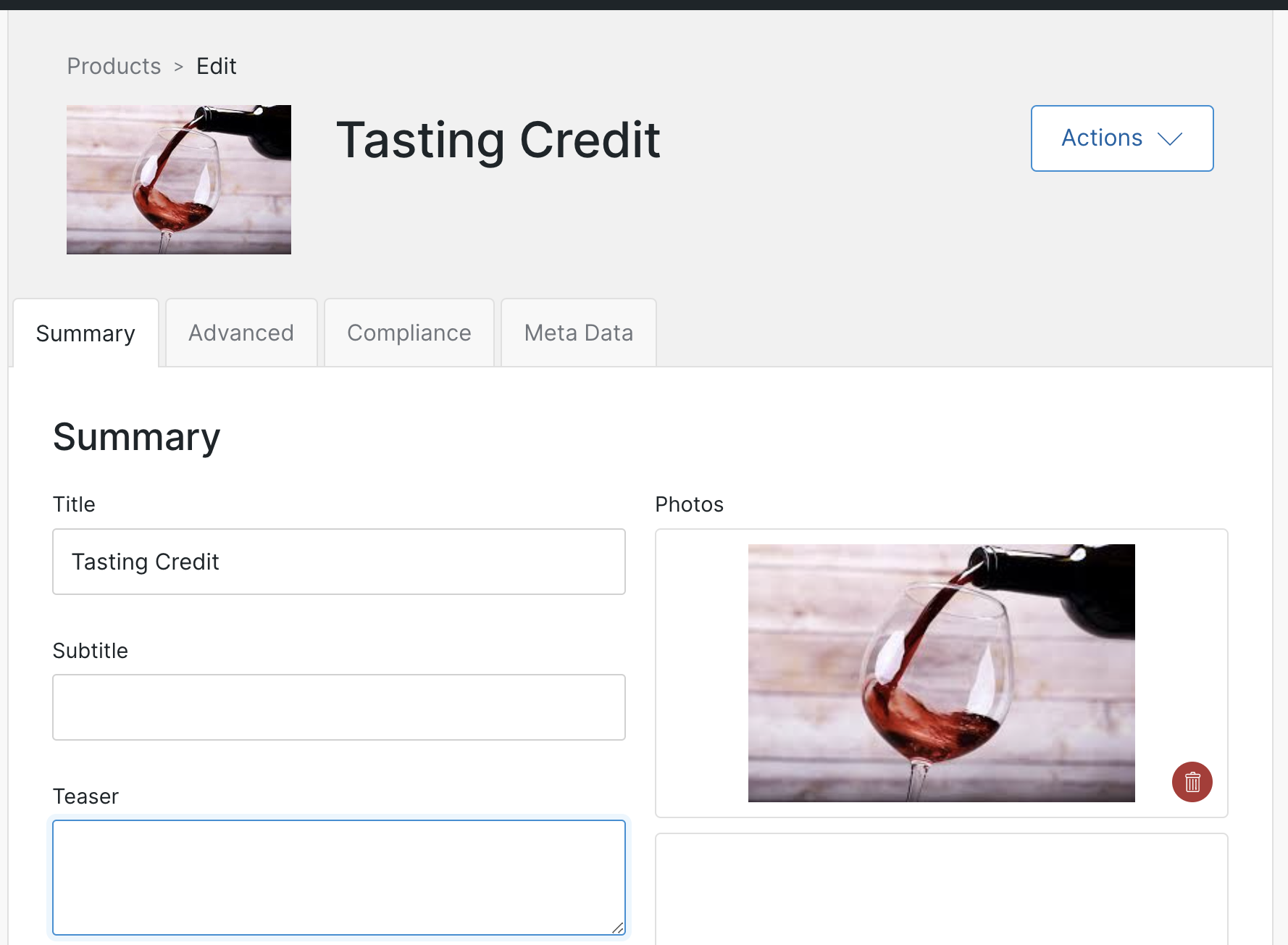Focus the Teaser text area
Viewport: 1288px width, 945px height.
pos(338,877)
